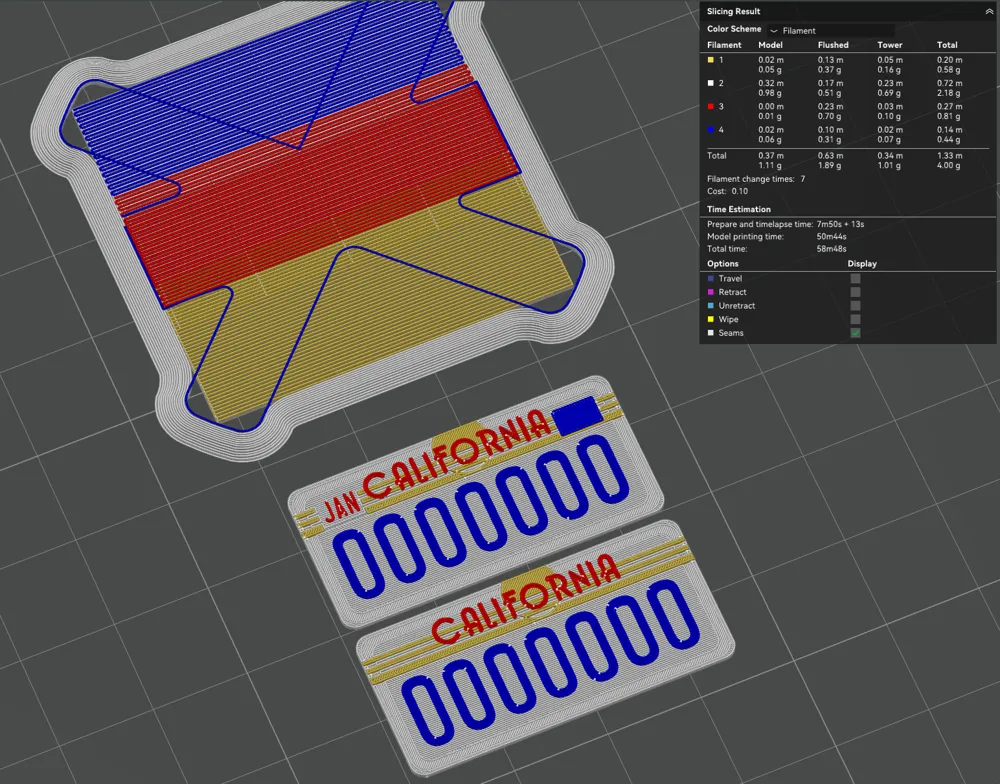This screenshot has width=1000, height=784.
Task: Click the Travel color icon
Action: pos(710,279)
